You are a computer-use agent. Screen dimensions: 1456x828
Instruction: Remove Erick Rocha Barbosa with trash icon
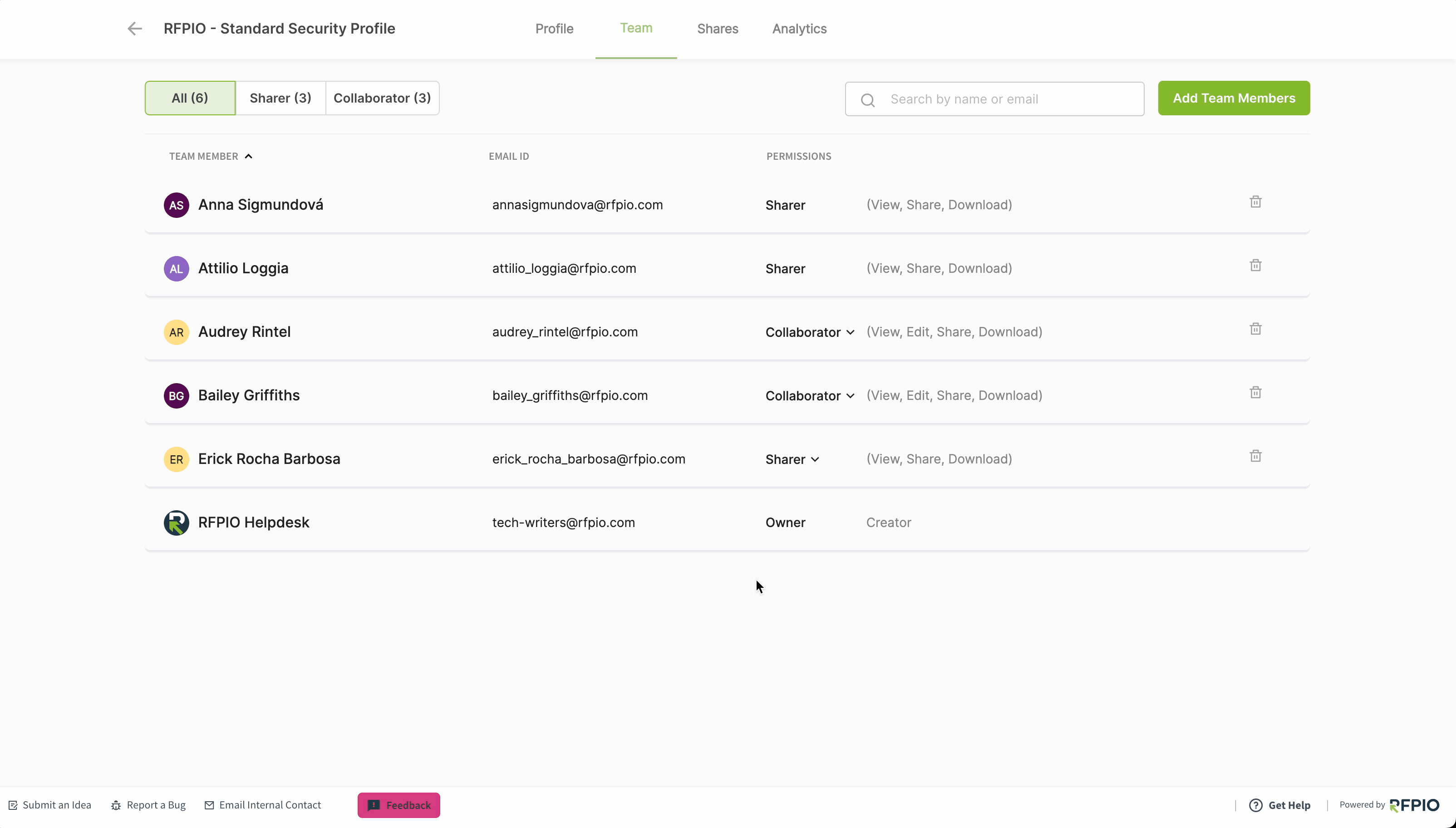coord(1255,456)
